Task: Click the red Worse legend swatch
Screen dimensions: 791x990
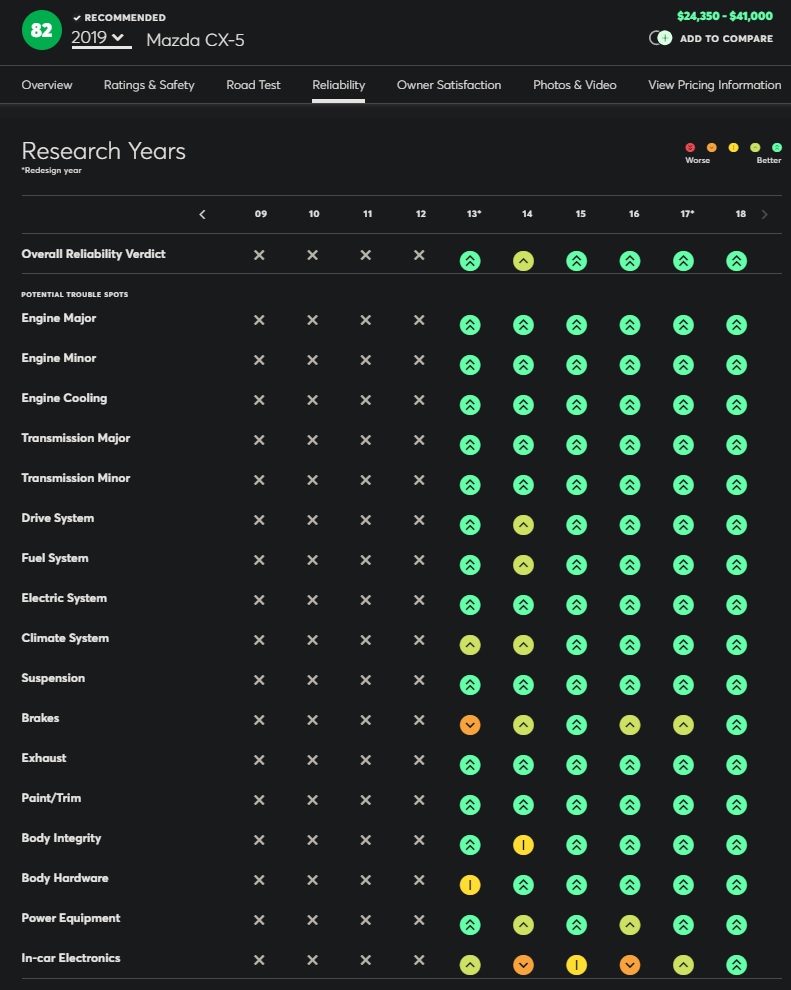Action: 690,147
